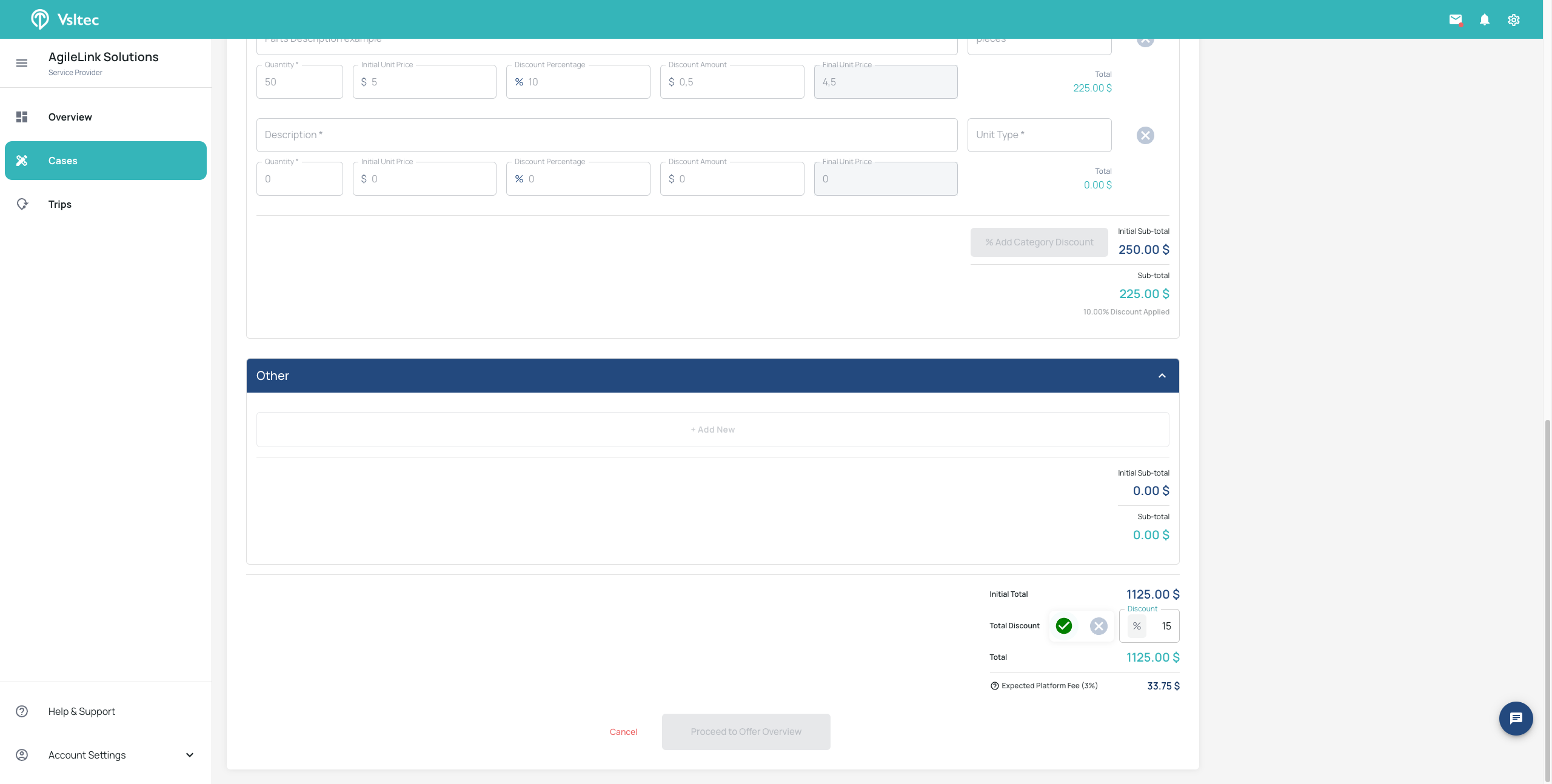Click second row Discount Percentage field
Viewport: 1552px width, 784px height.
578,179
